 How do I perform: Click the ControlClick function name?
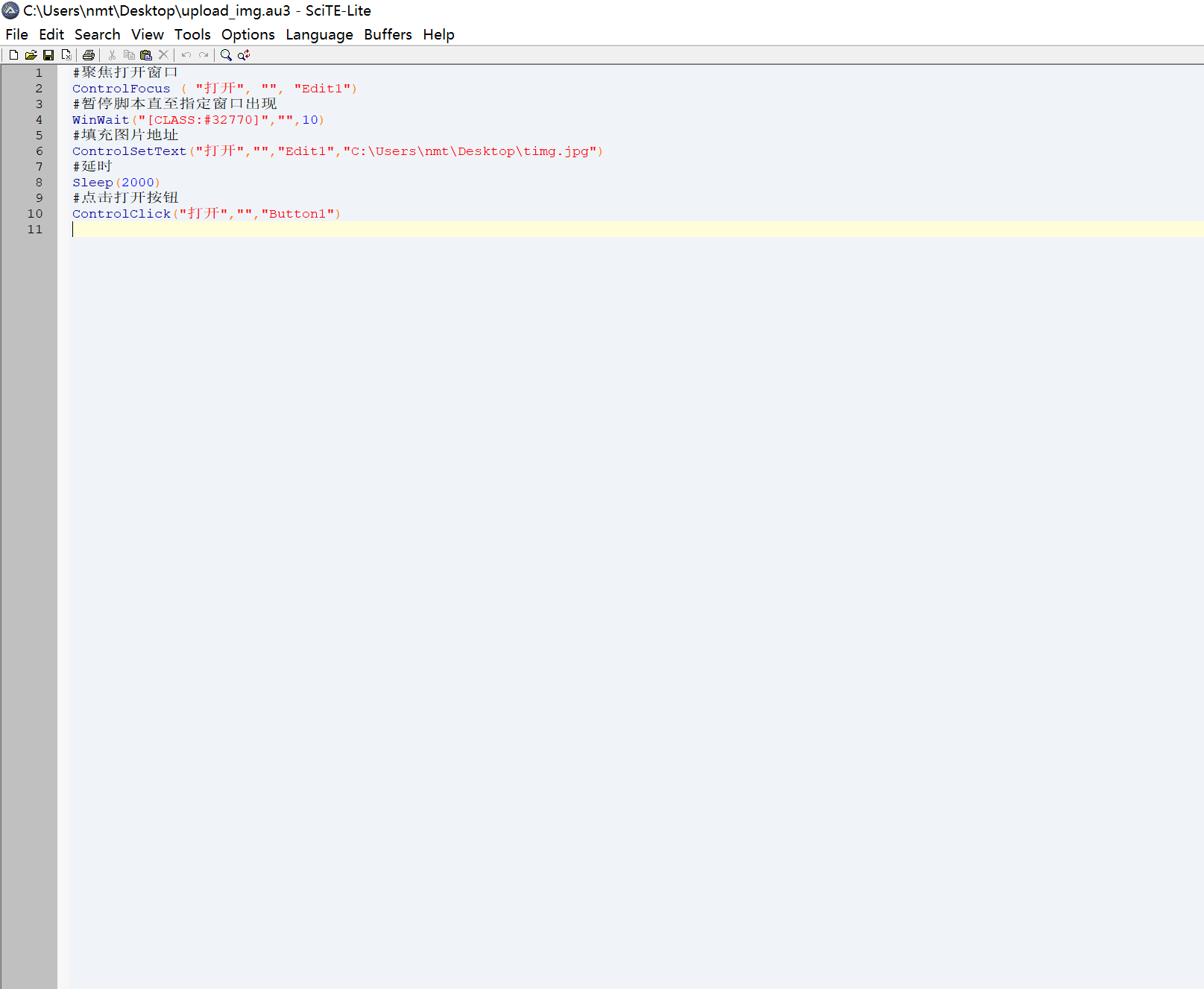click(121, 214)
